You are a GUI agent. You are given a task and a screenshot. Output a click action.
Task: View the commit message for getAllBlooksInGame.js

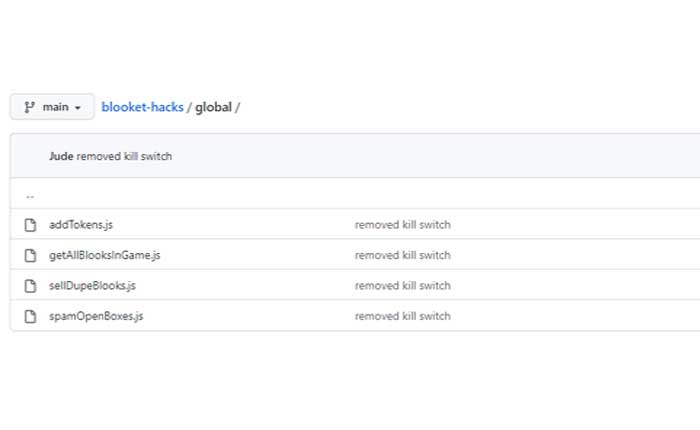[x=402, y=255]
